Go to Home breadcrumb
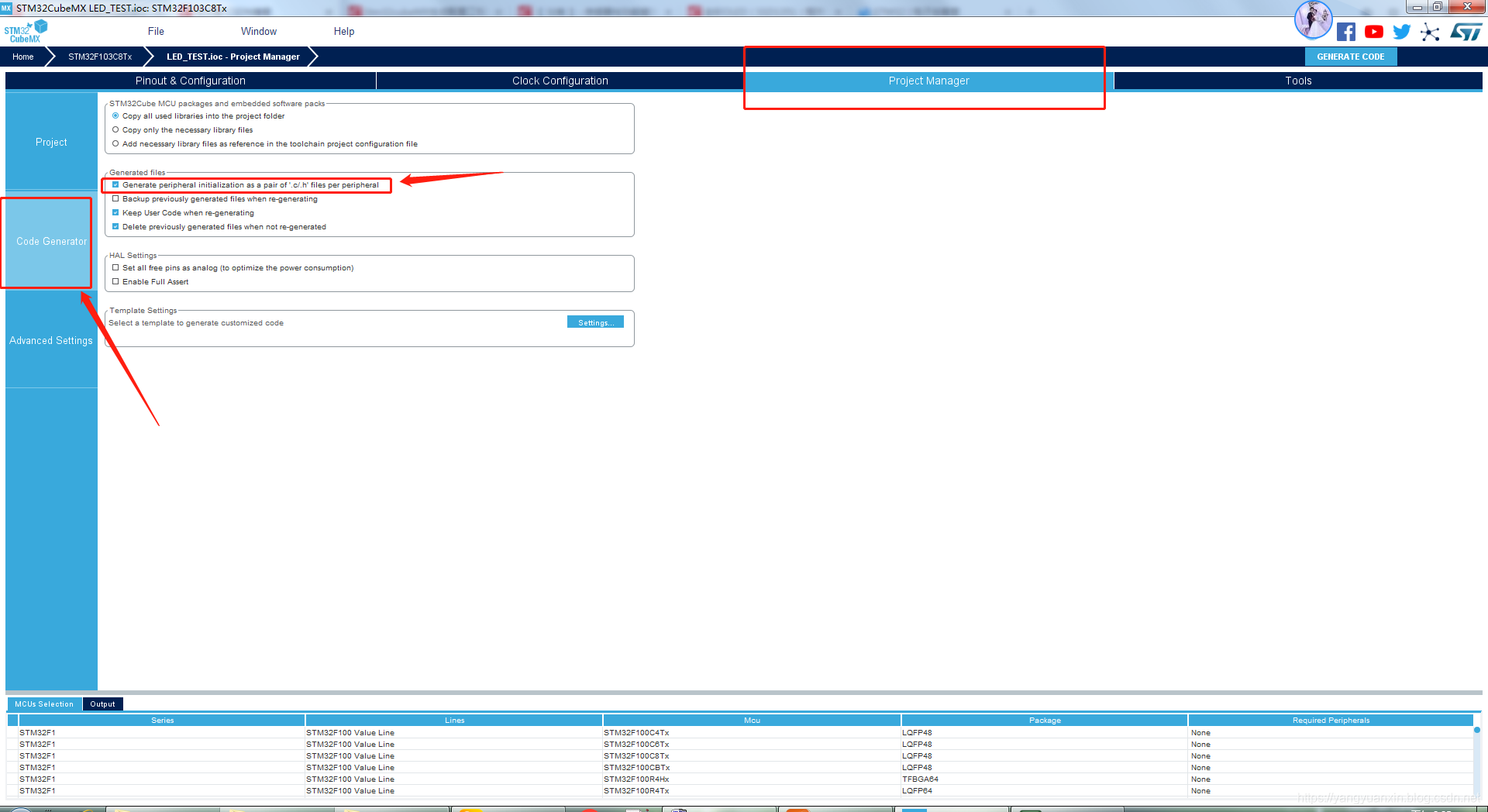1488x812 pixels. coord(23,57)
